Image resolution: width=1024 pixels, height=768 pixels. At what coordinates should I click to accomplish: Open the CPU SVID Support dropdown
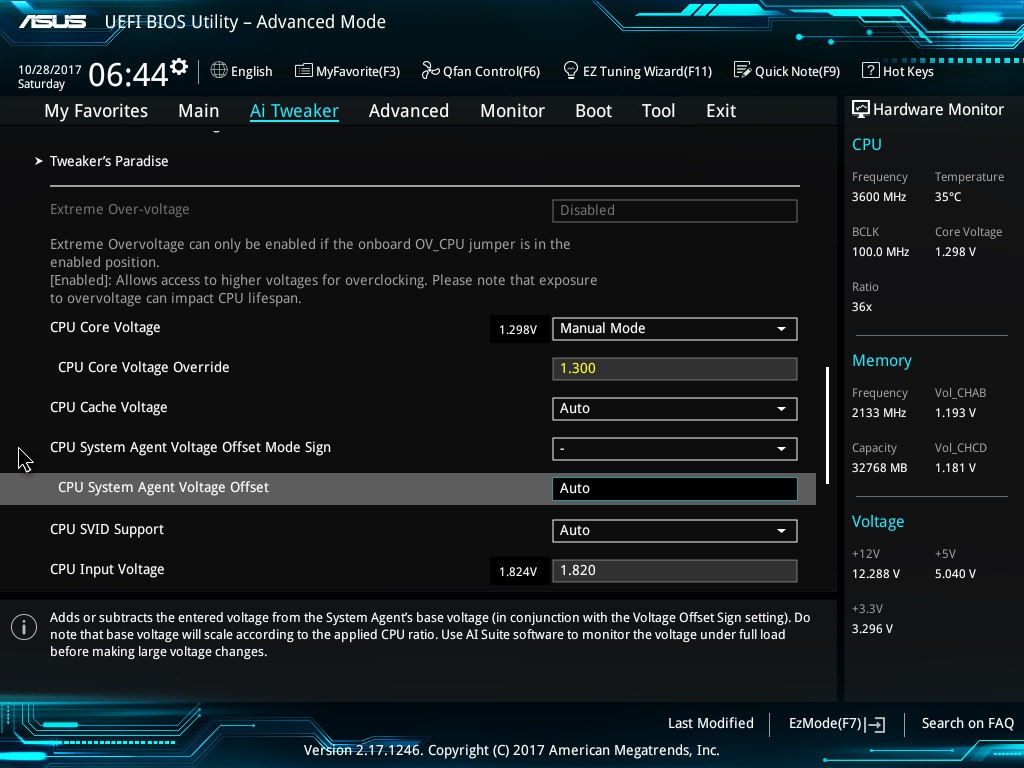(x=675, y=530)
